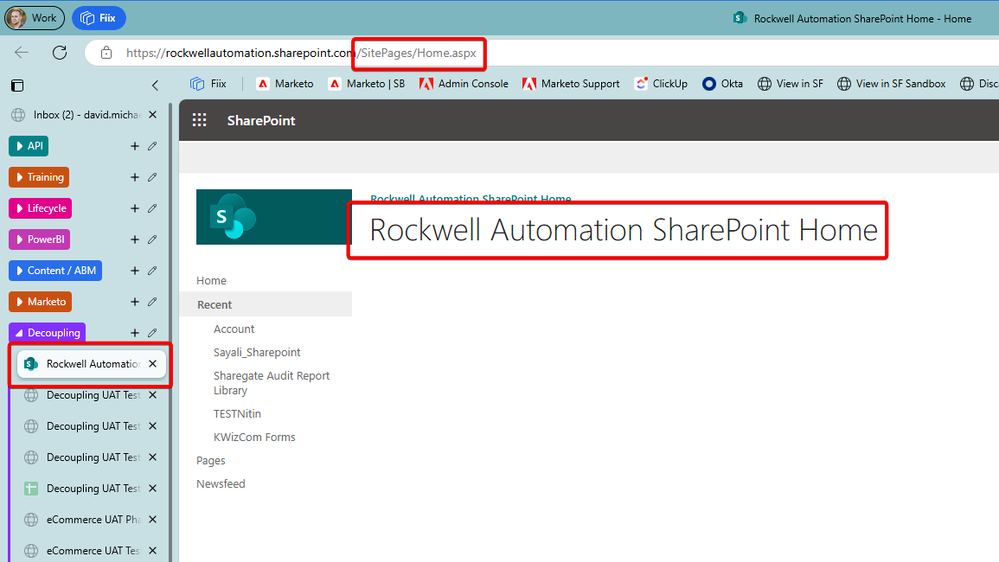
Task: Open the ClickUp bookmark
Action: (x=661, y=83)
